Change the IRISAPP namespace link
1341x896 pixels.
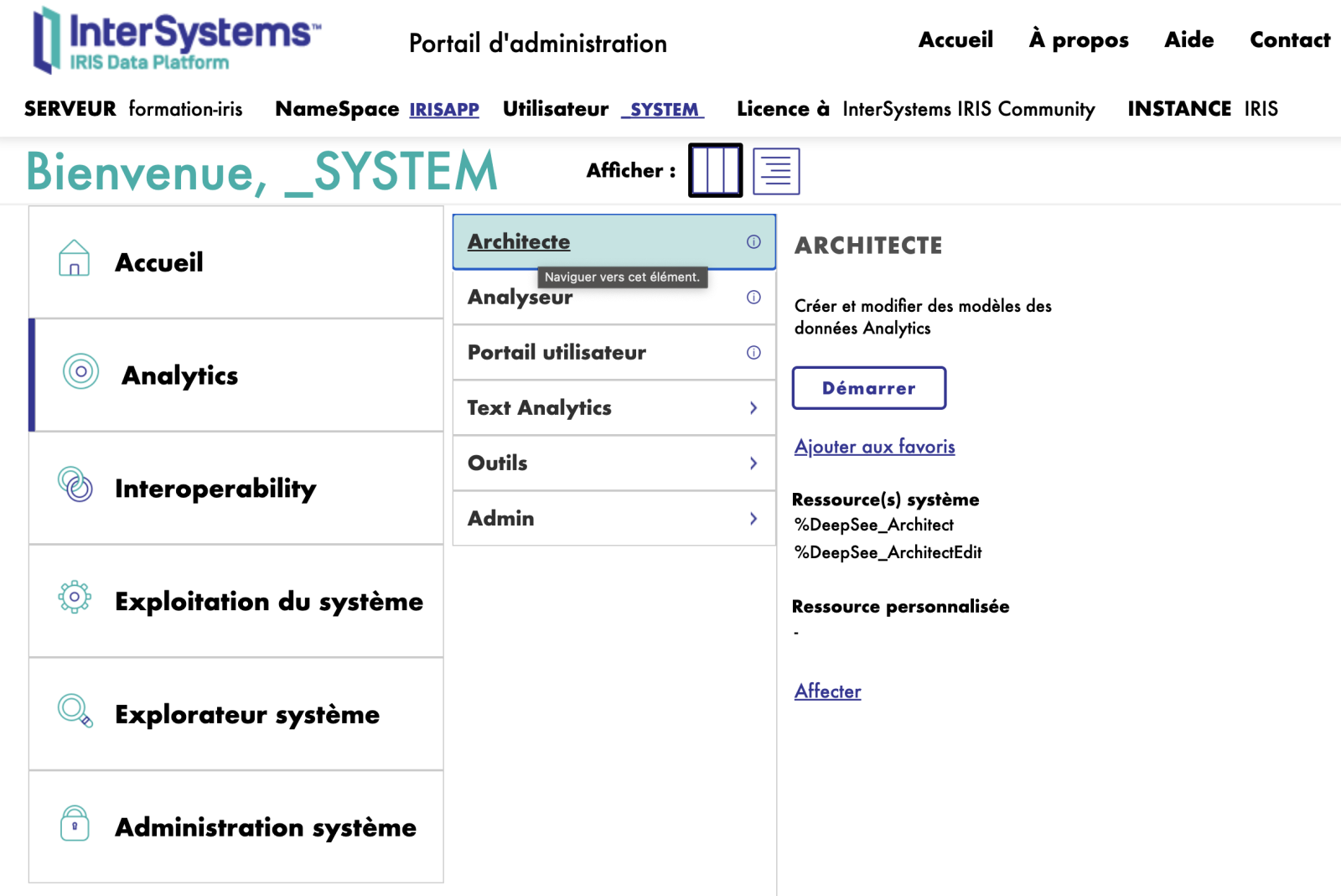click(443, 110)
